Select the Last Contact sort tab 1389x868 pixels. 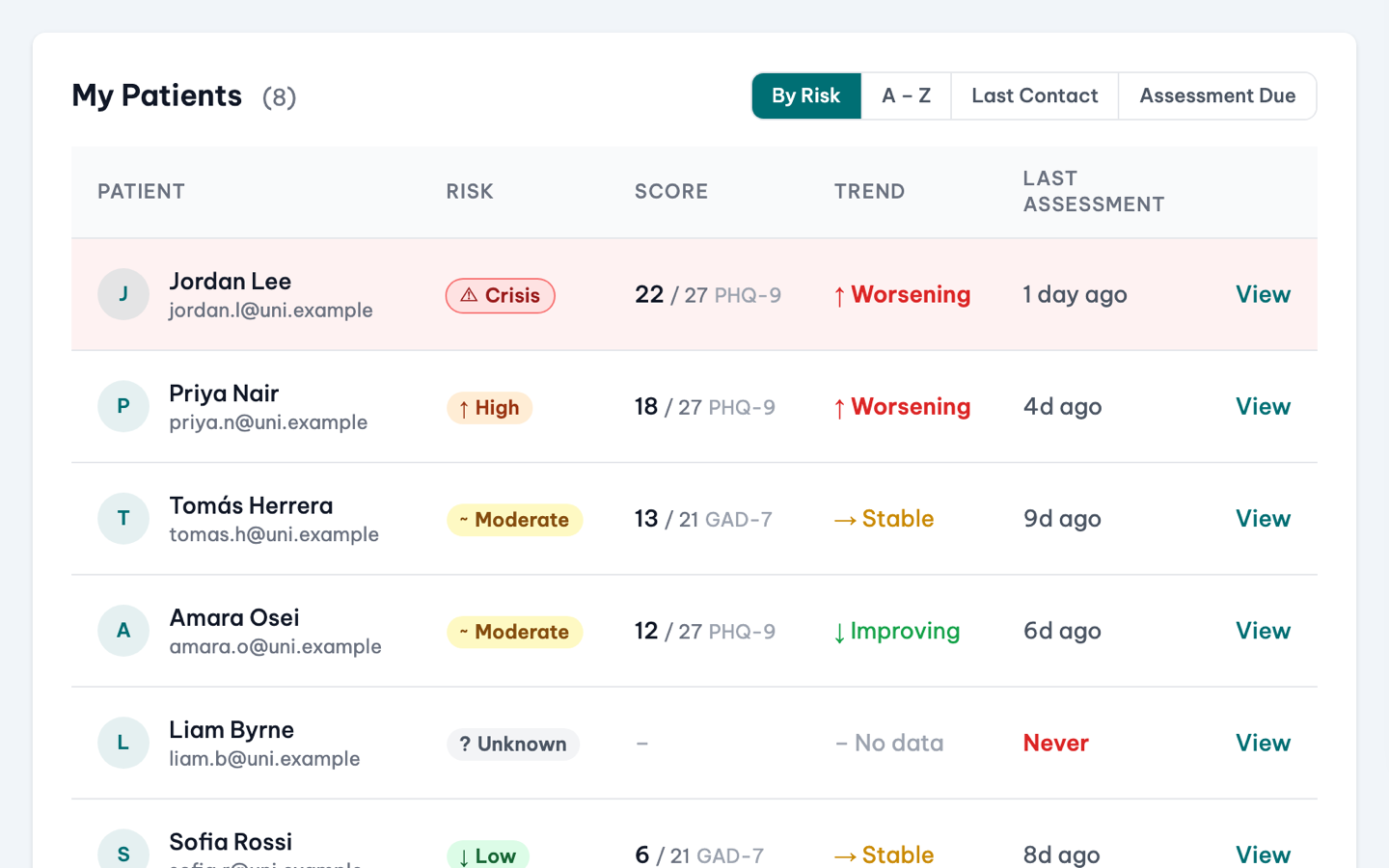pos(1034,95)
